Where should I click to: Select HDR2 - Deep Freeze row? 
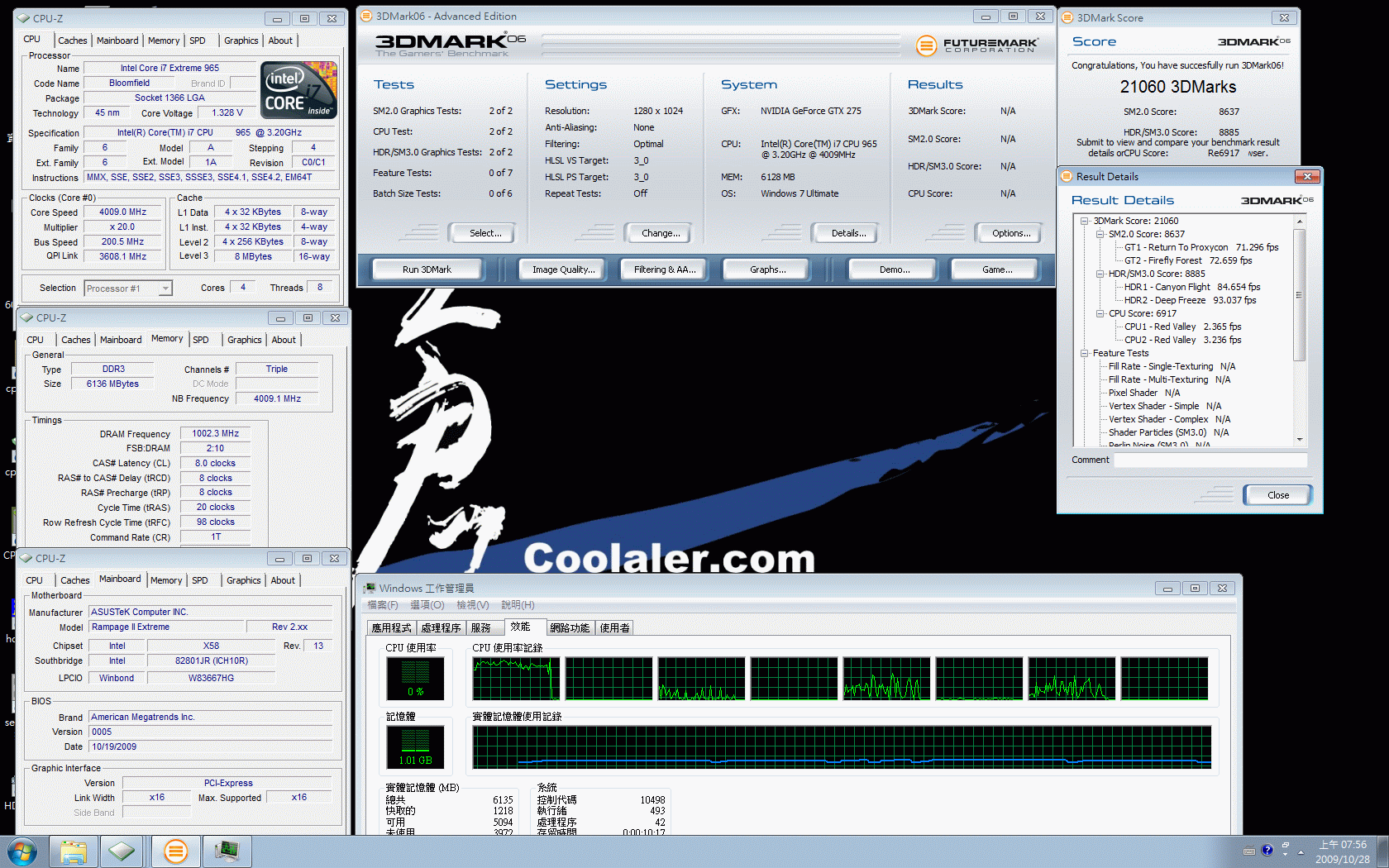(x=1190, y=300)
